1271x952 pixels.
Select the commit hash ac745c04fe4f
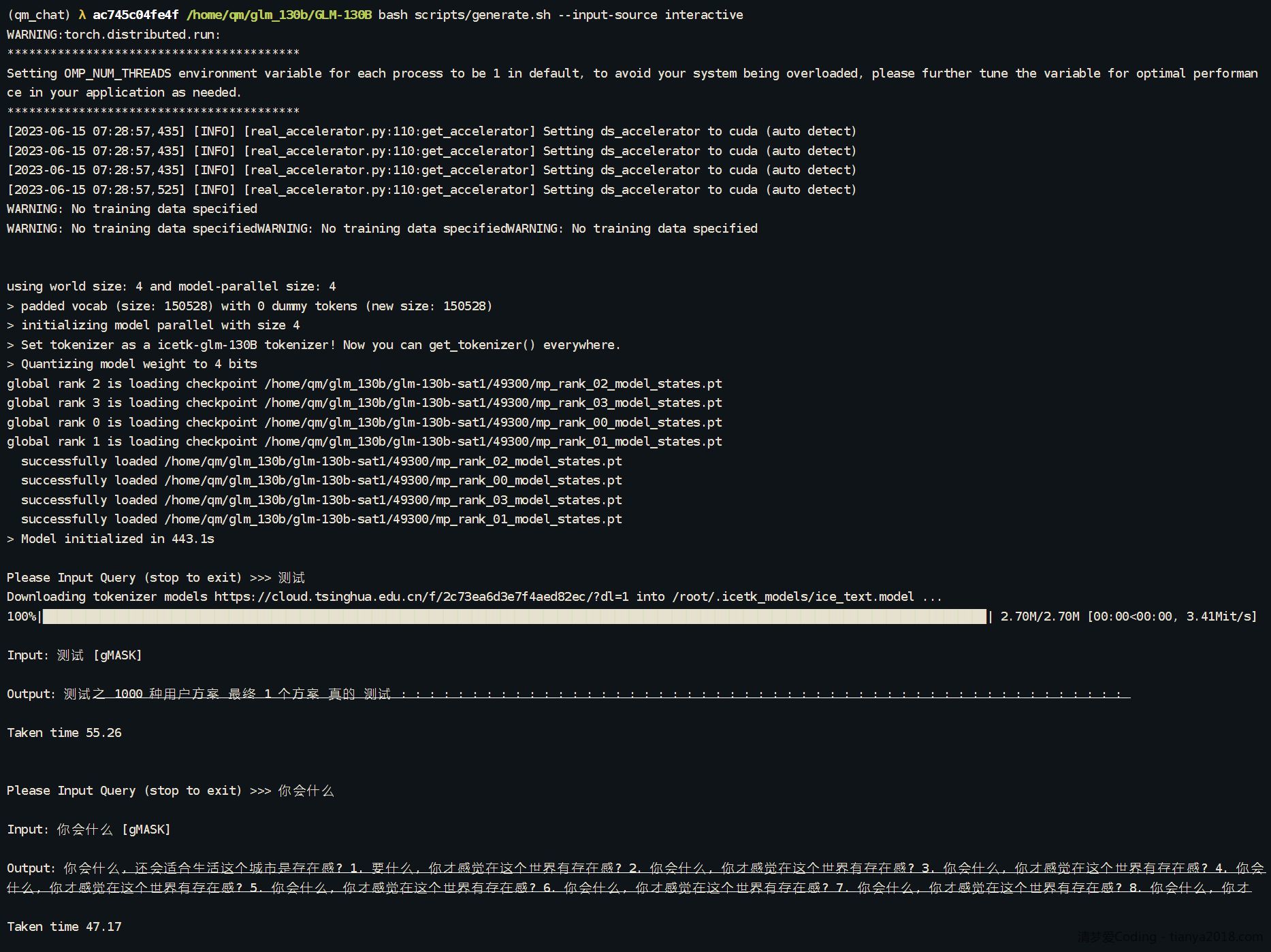(135, 14)
